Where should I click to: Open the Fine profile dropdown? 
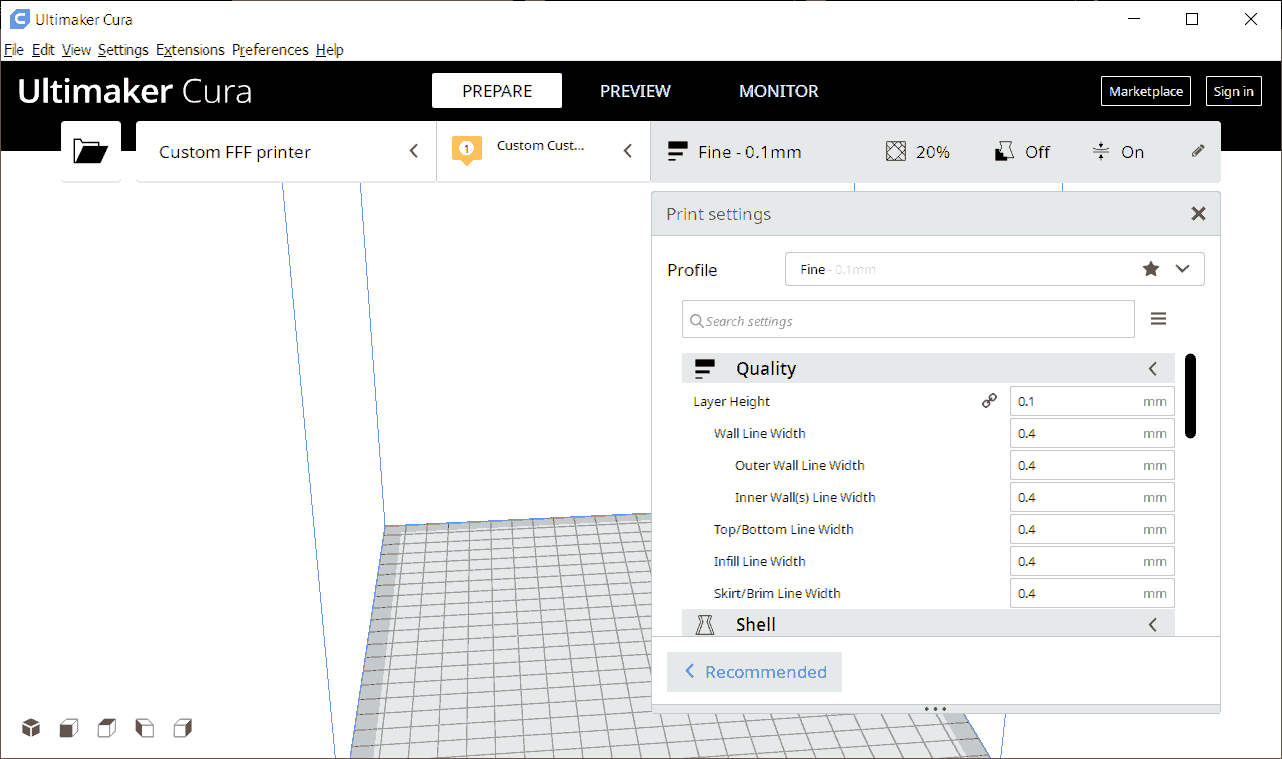(x=1182, y=269)
